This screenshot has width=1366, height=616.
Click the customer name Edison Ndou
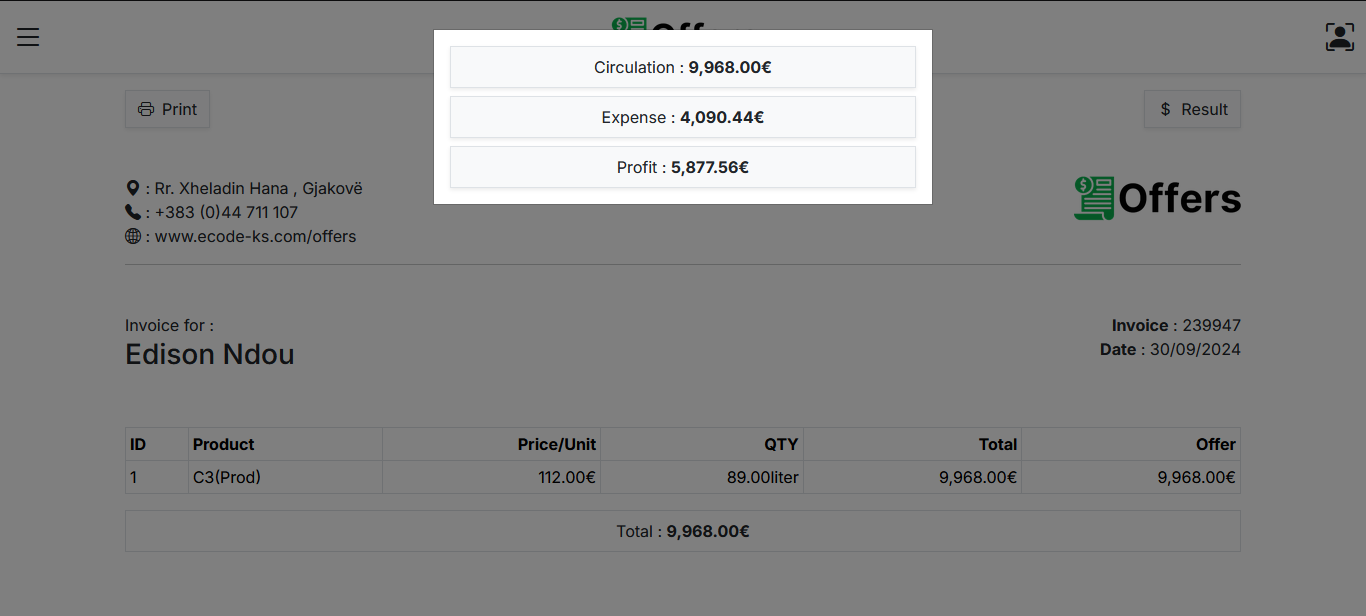[210, 355]
